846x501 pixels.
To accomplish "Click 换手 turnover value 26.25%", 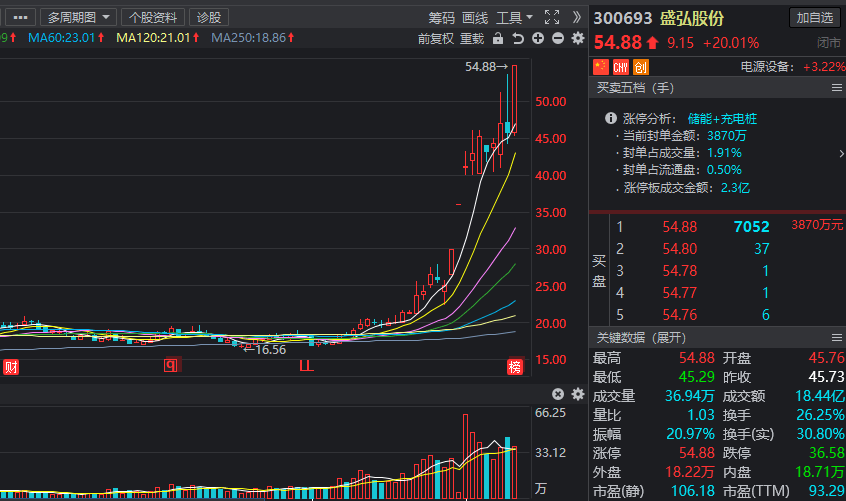I will 820,415.
